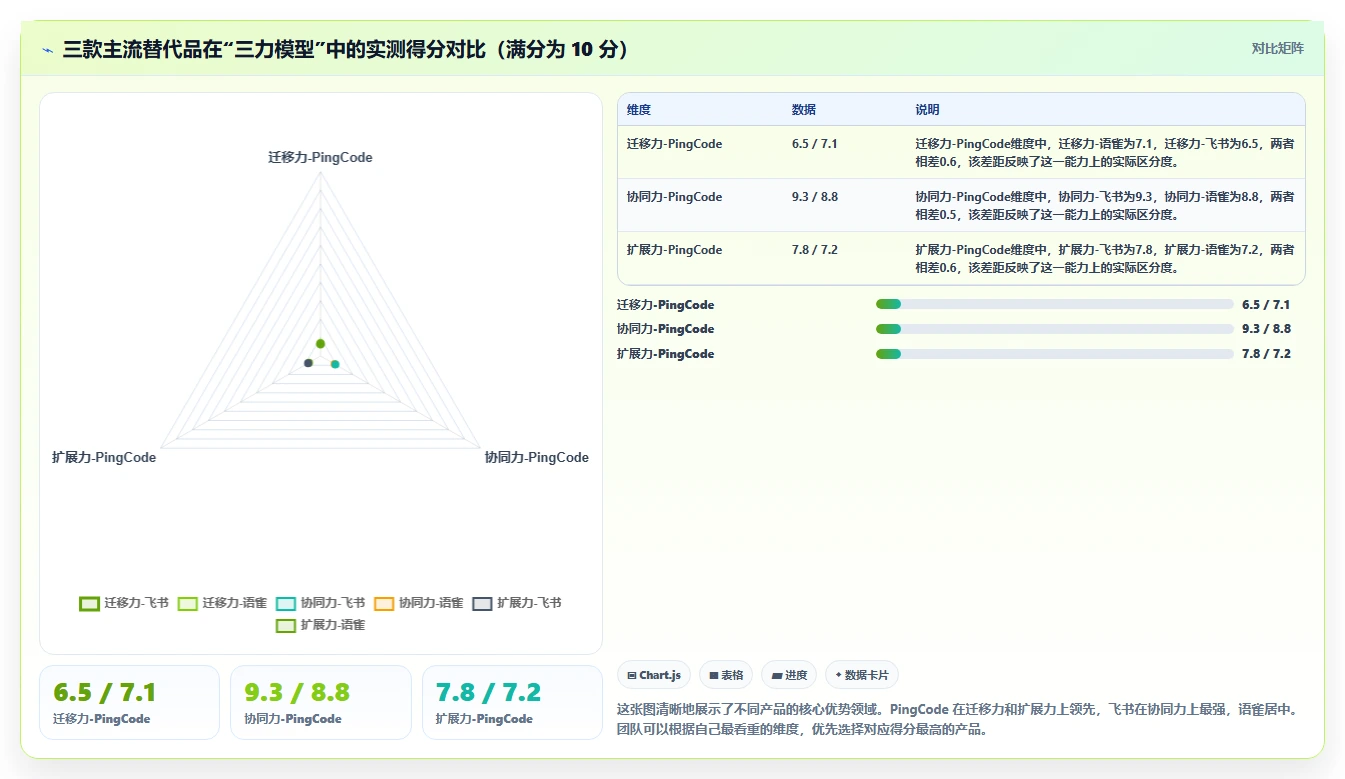Click the 协同力 description mentioning 相差0.5 in the table
Screen dimensions: 1345x779
pos(1104,205)
